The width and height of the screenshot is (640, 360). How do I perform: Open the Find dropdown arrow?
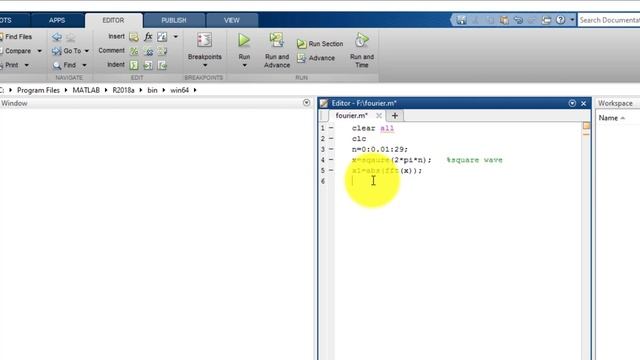click(x=84, y=65)
